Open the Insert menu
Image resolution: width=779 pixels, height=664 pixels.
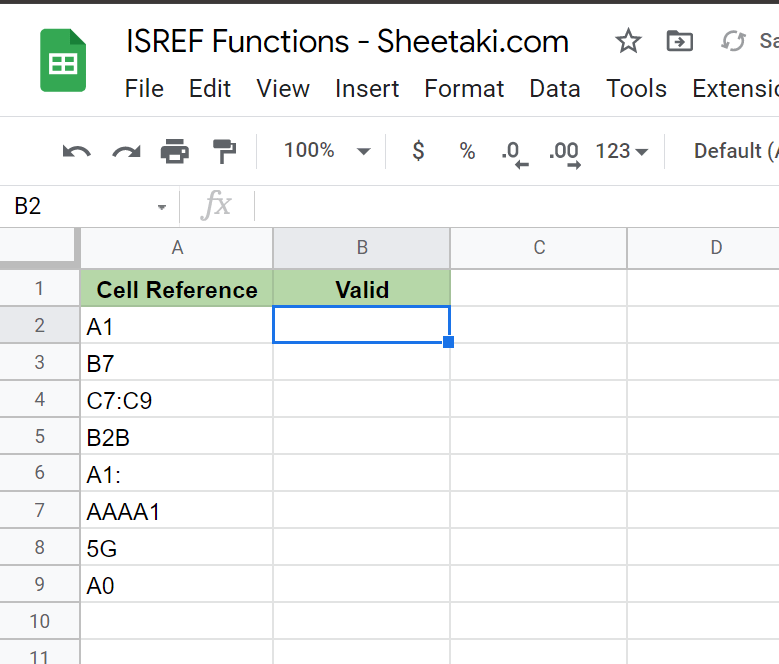(x=367, y=89)
